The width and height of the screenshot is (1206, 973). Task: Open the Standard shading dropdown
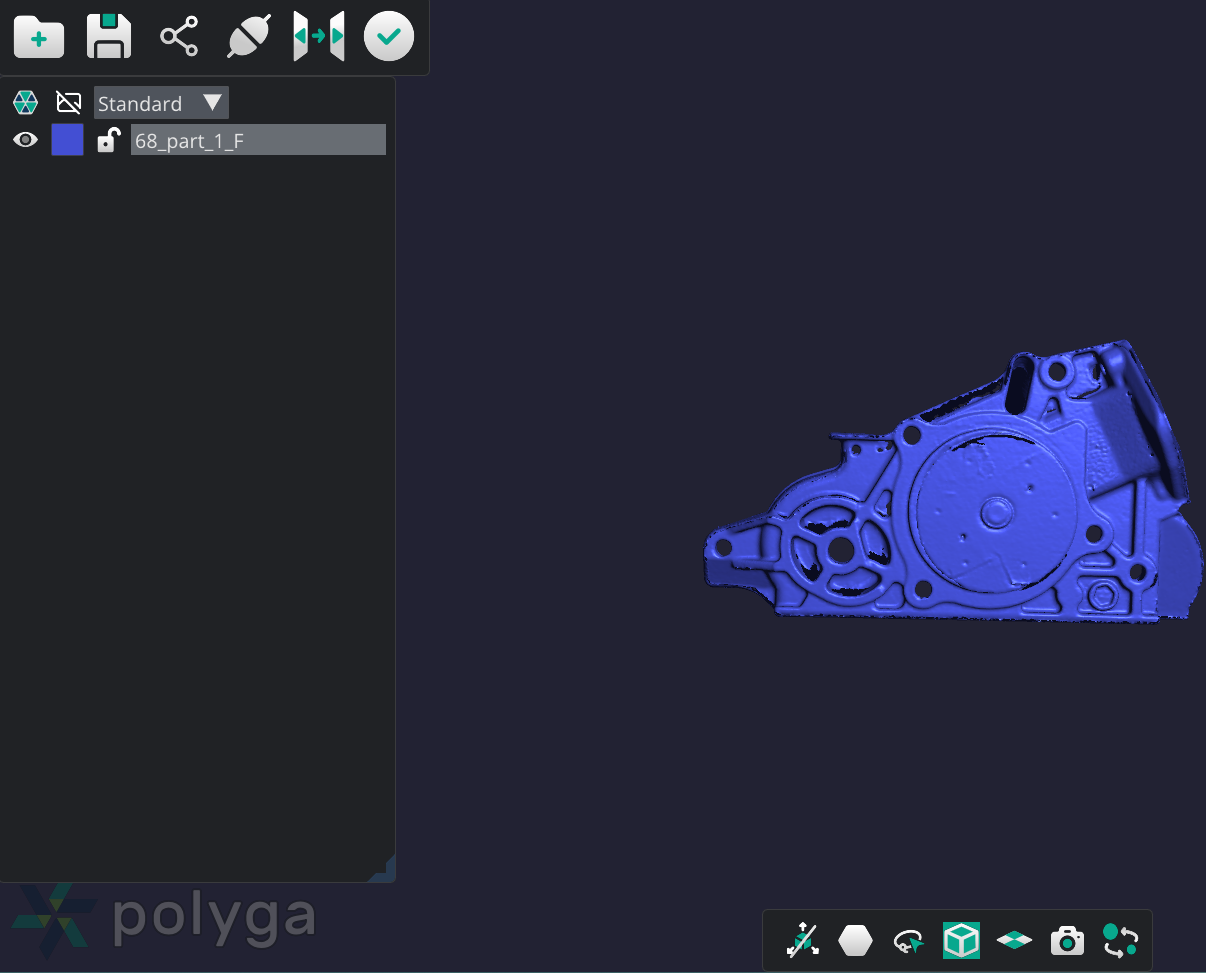coord(161,103)
